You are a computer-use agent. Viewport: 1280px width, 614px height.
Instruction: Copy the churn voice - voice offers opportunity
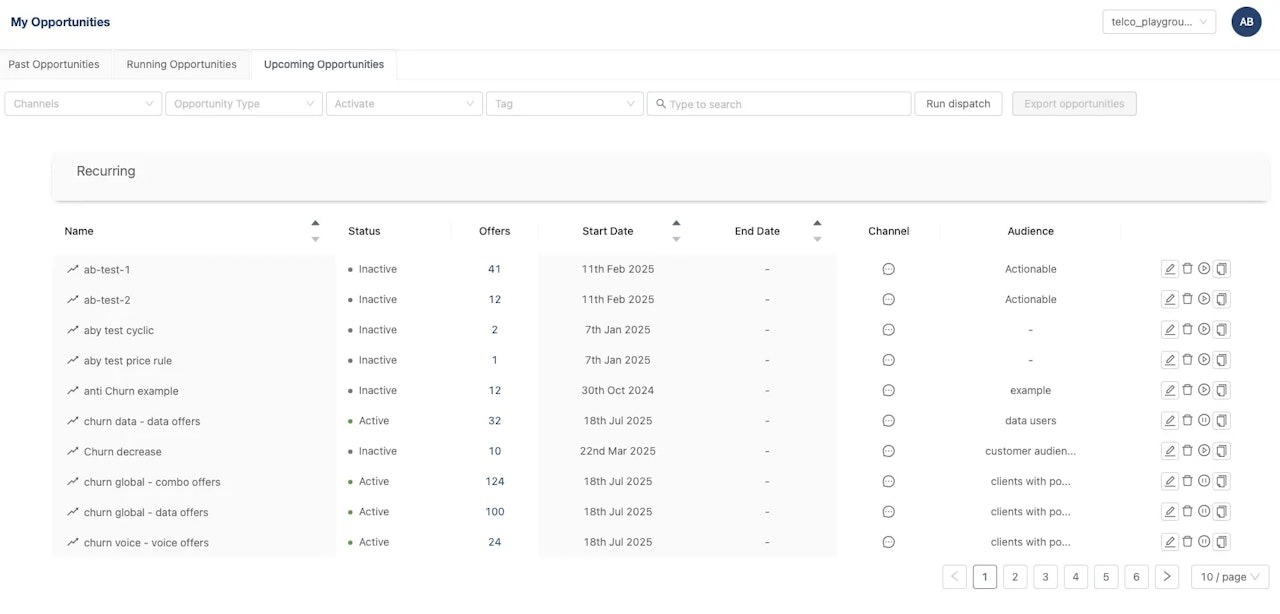1222,542
